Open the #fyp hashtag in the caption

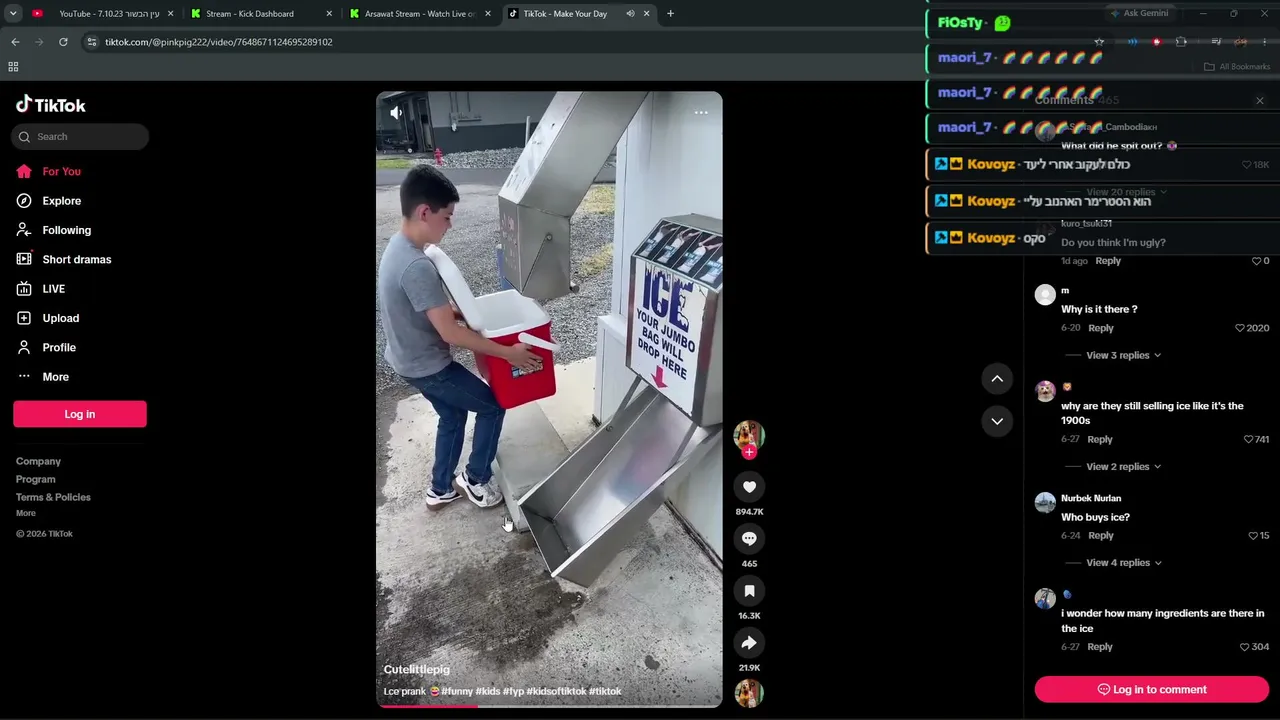point(513,691)
